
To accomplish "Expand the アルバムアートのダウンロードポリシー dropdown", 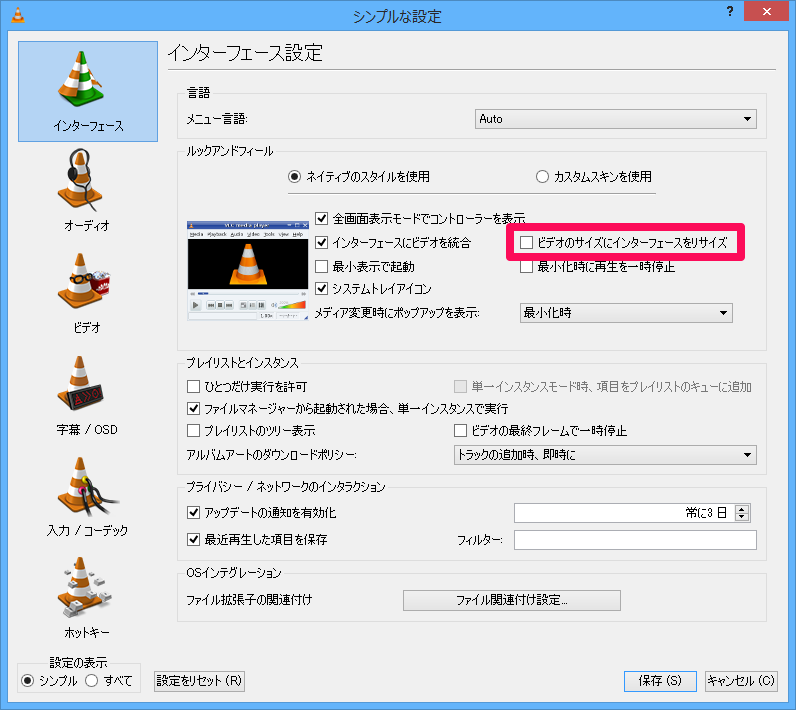I will coord(605,455).
